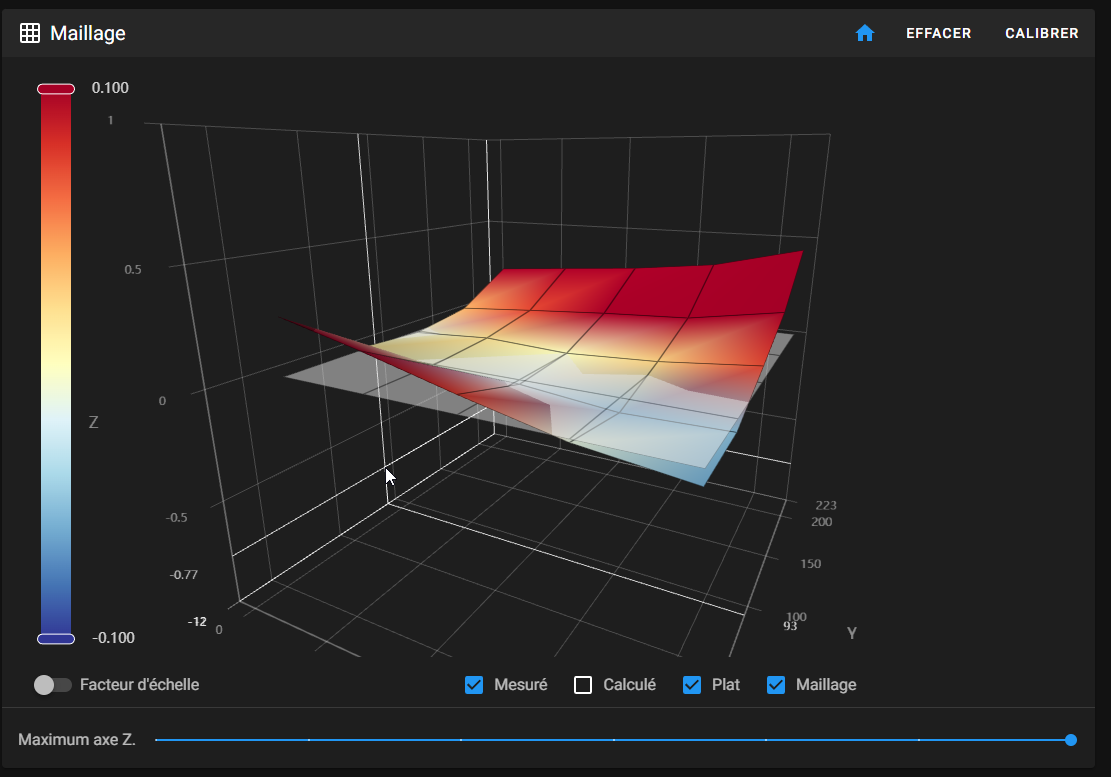The width and height of the screenshot is (1111, 777).
Task: Enable the Facteur d'échelle switch
Action: 52,685
